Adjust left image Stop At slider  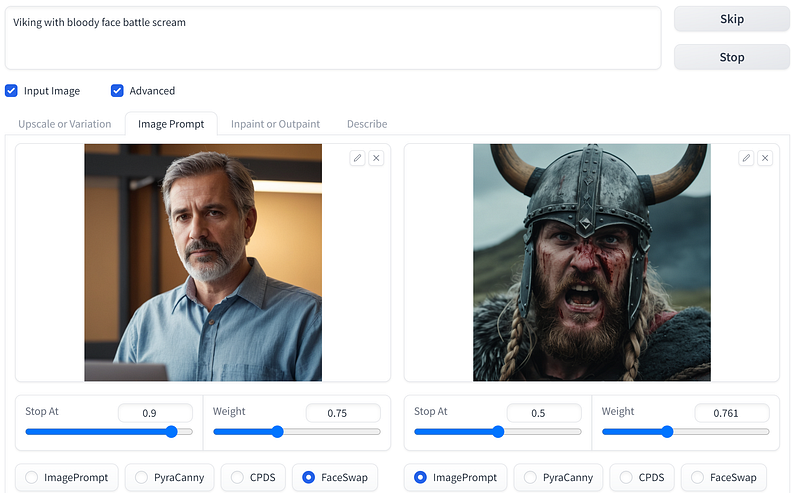(x=109, y=432)
